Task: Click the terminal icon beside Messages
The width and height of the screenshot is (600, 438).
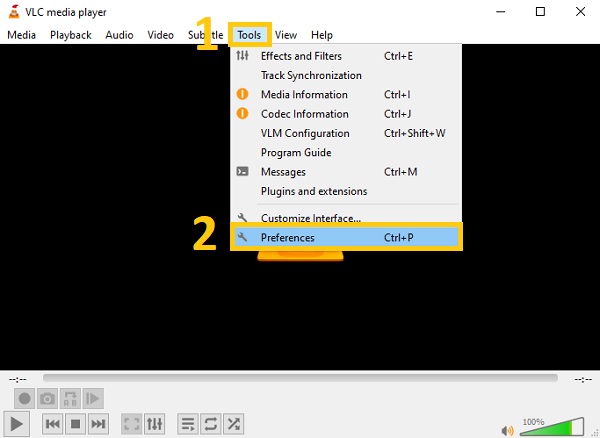Action: (242, 171)
